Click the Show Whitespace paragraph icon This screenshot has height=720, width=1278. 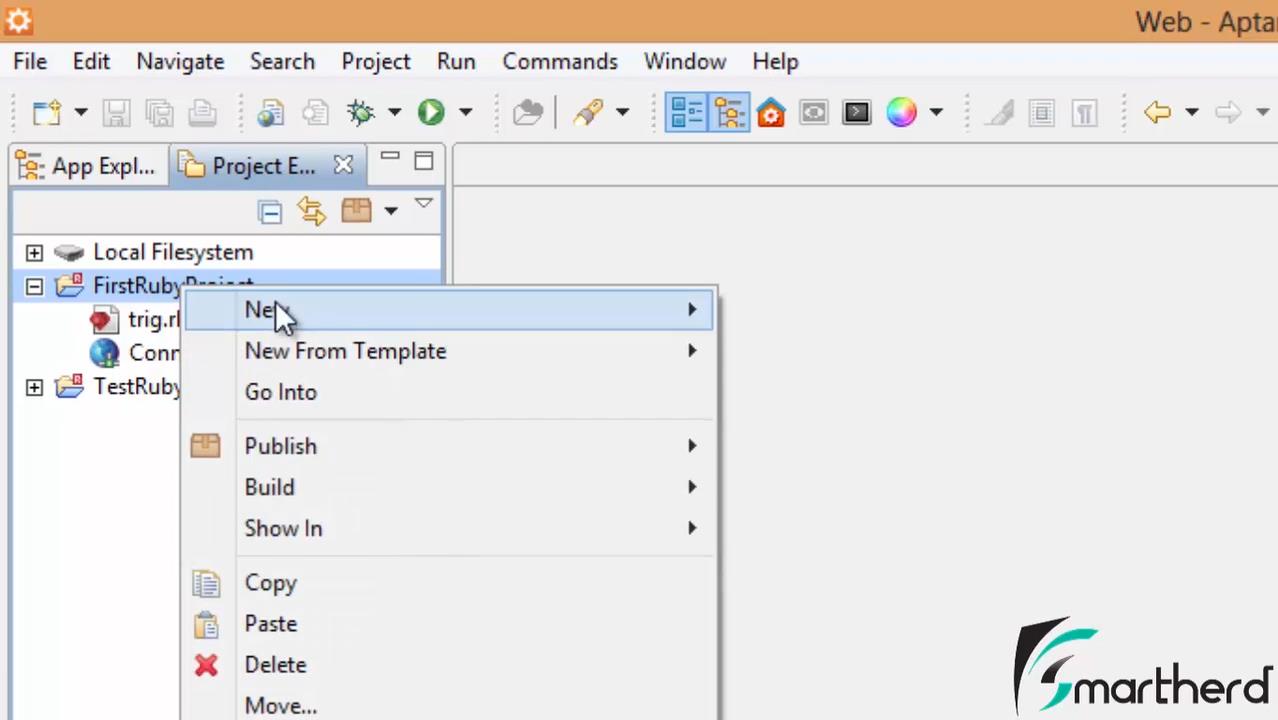[1084, 112]
